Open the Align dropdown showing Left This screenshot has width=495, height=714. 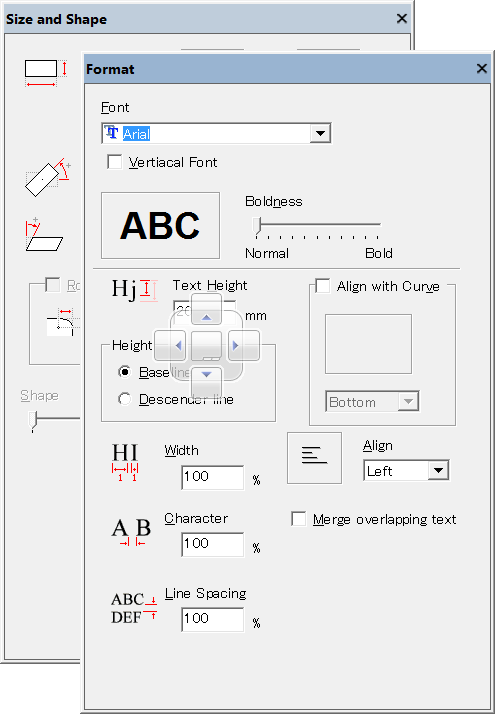(x=438, y=471)
